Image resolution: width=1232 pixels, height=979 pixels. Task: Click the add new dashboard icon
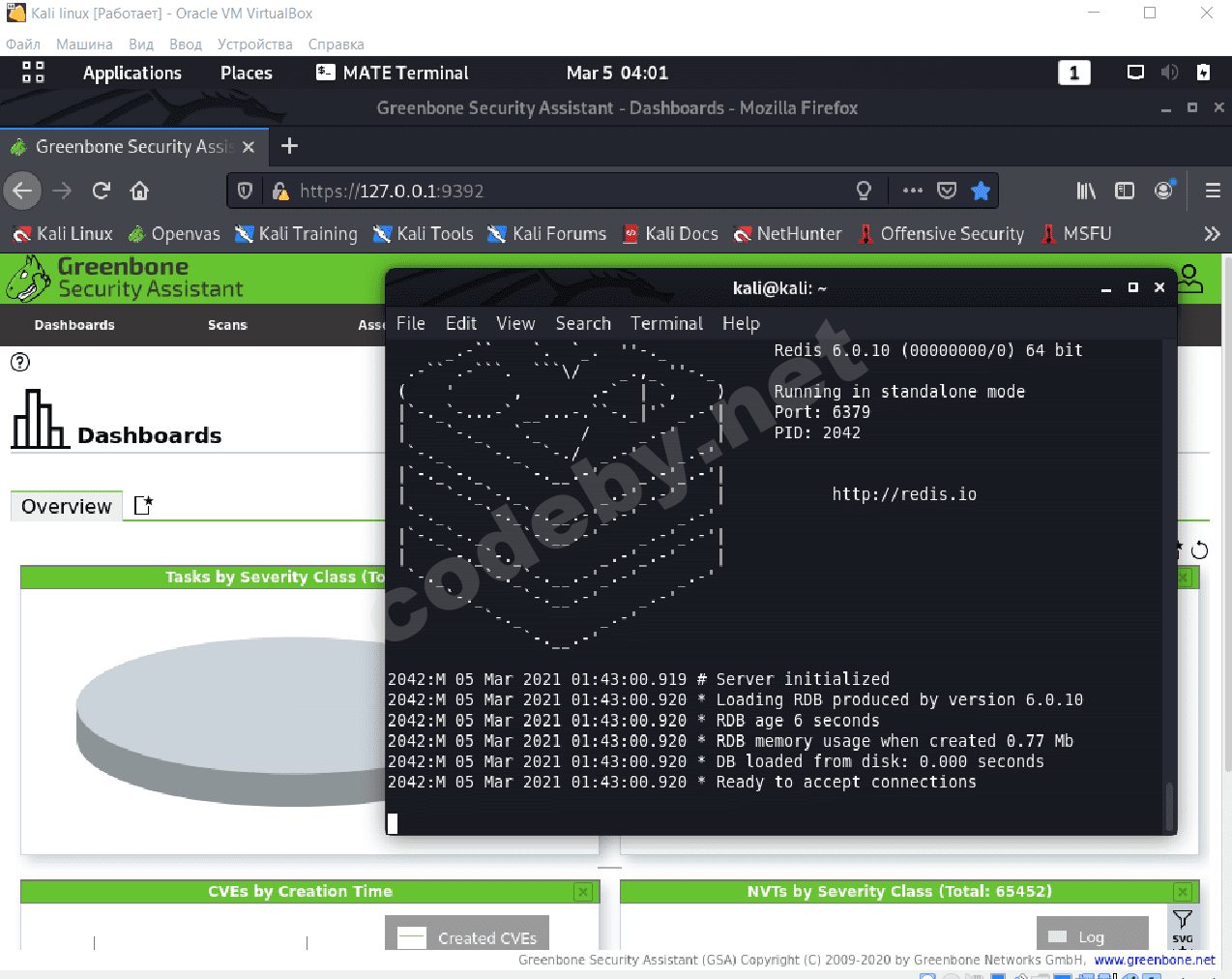click(143, 505)
